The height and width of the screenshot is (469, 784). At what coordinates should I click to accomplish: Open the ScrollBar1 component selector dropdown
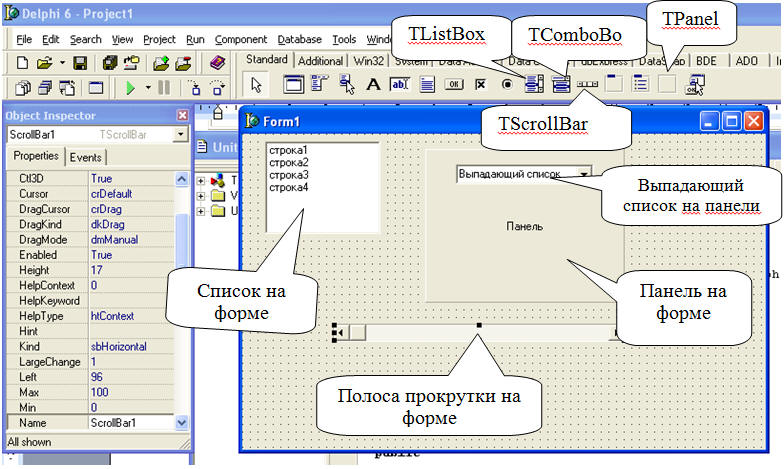pyautogui.click(x=180, y=134)
